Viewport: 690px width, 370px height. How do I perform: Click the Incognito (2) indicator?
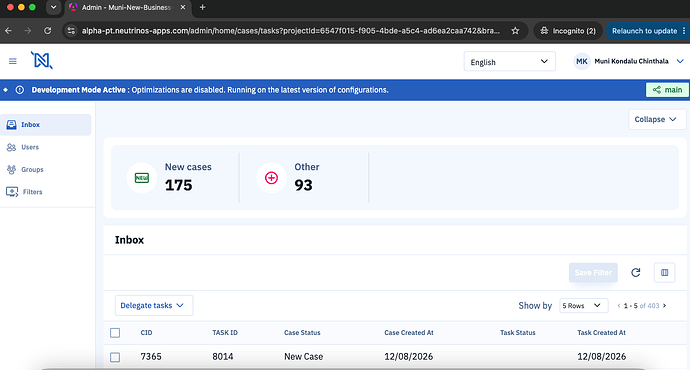(568, 31)
